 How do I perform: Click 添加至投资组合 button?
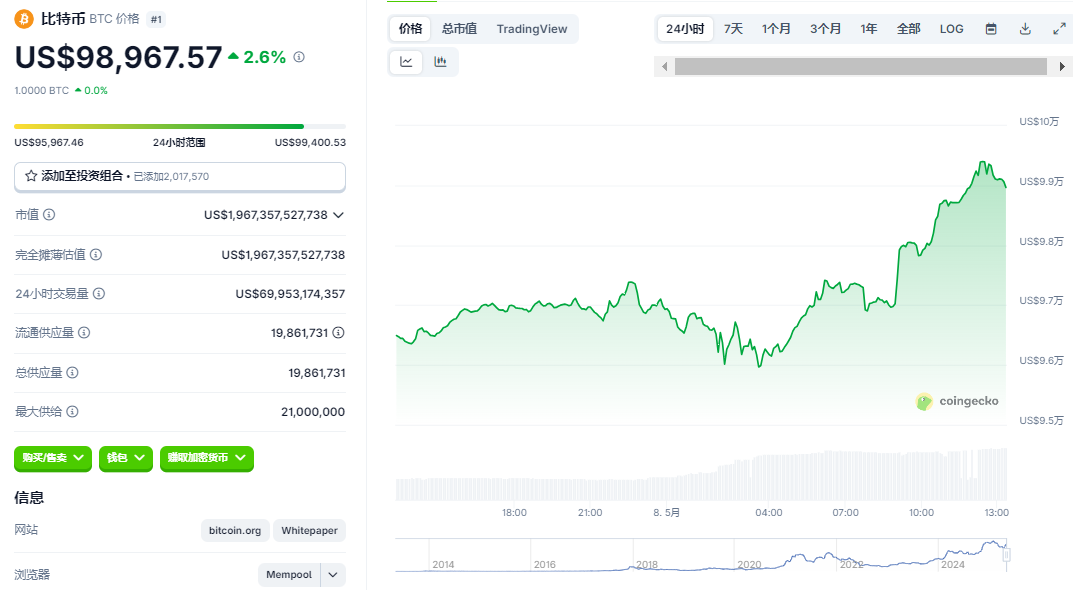179,176
